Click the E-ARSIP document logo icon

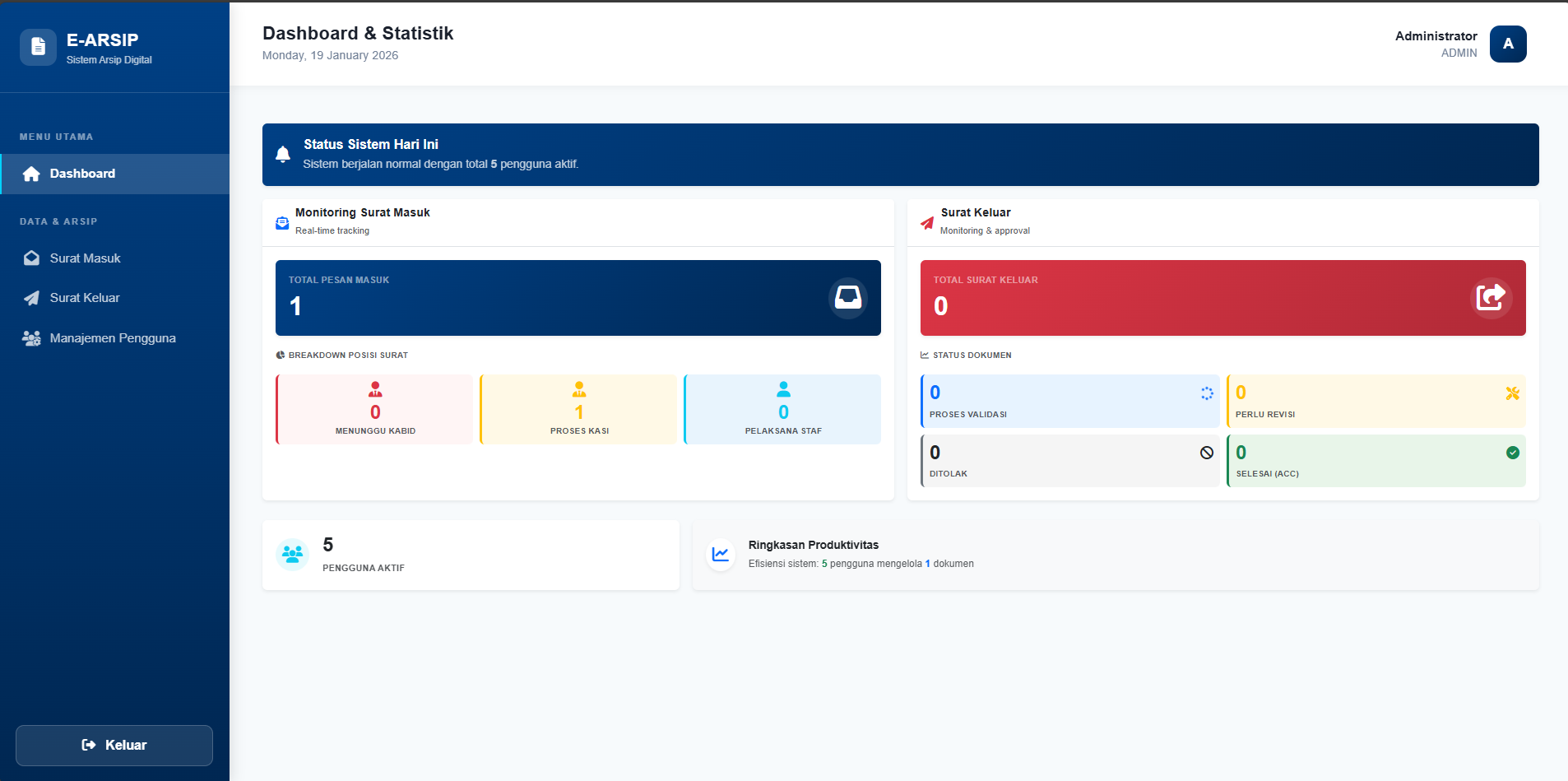point(39,47)
